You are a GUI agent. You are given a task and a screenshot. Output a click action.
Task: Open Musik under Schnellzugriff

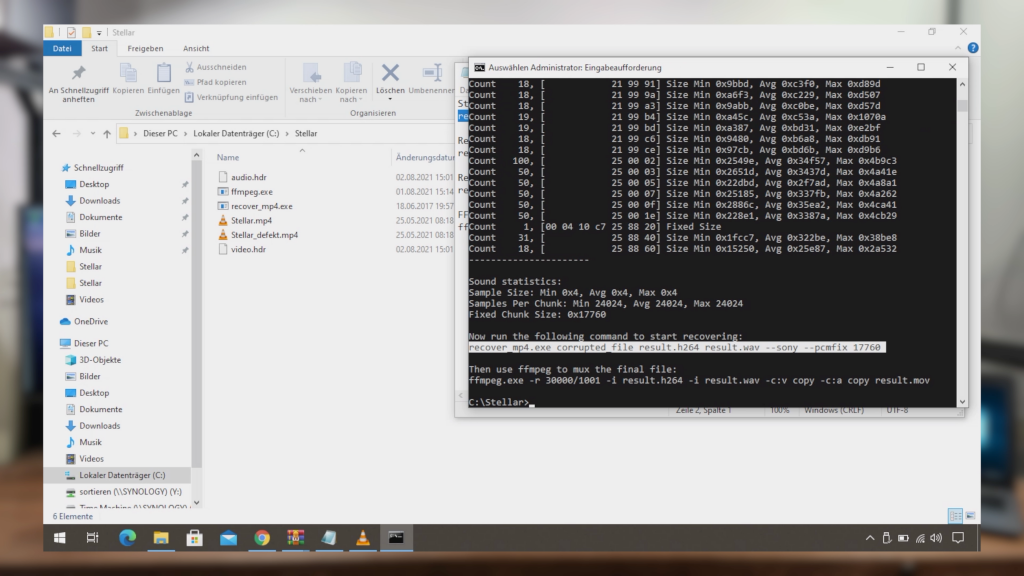click(90, 249)
